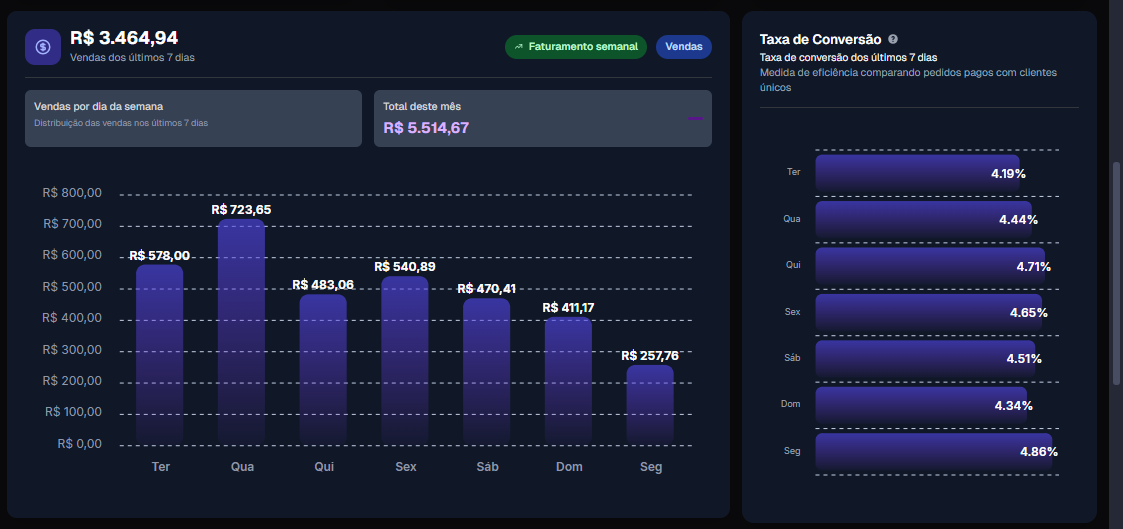Click the Ter conversion bar at 4.19%
1123x529 pixels.
click(x=917, y=173)
